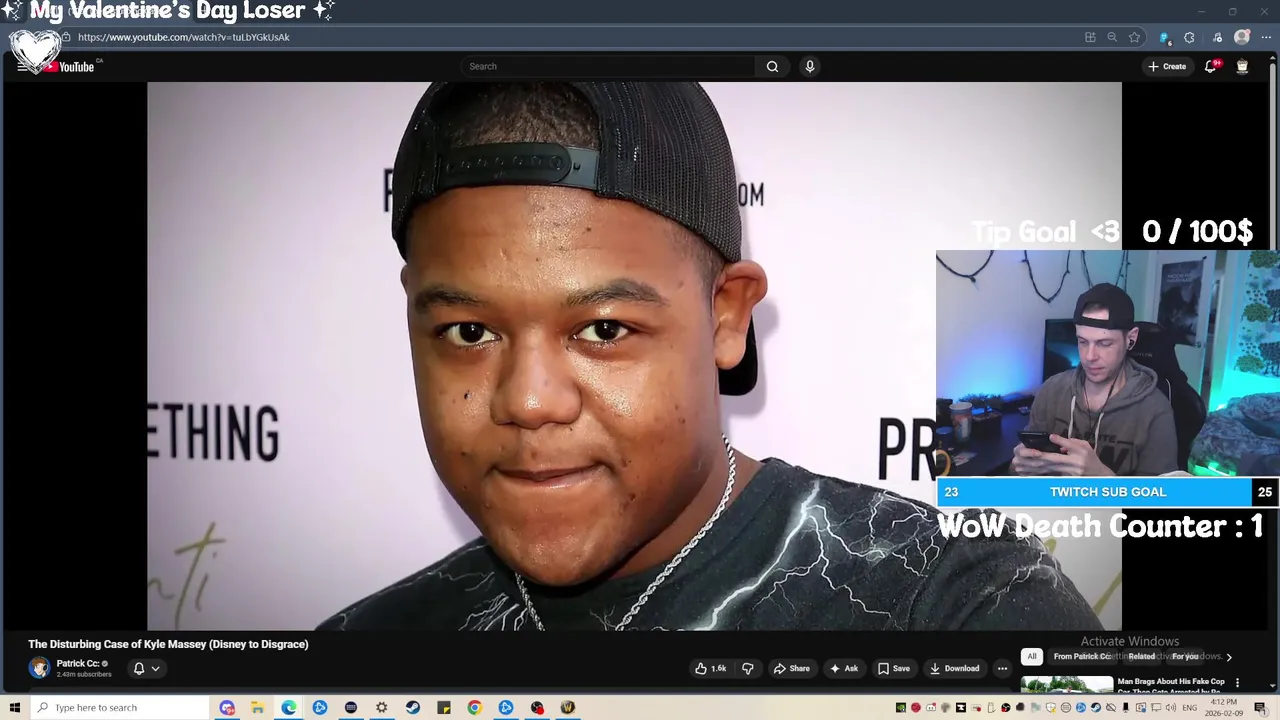Download the video

[954, 668]
